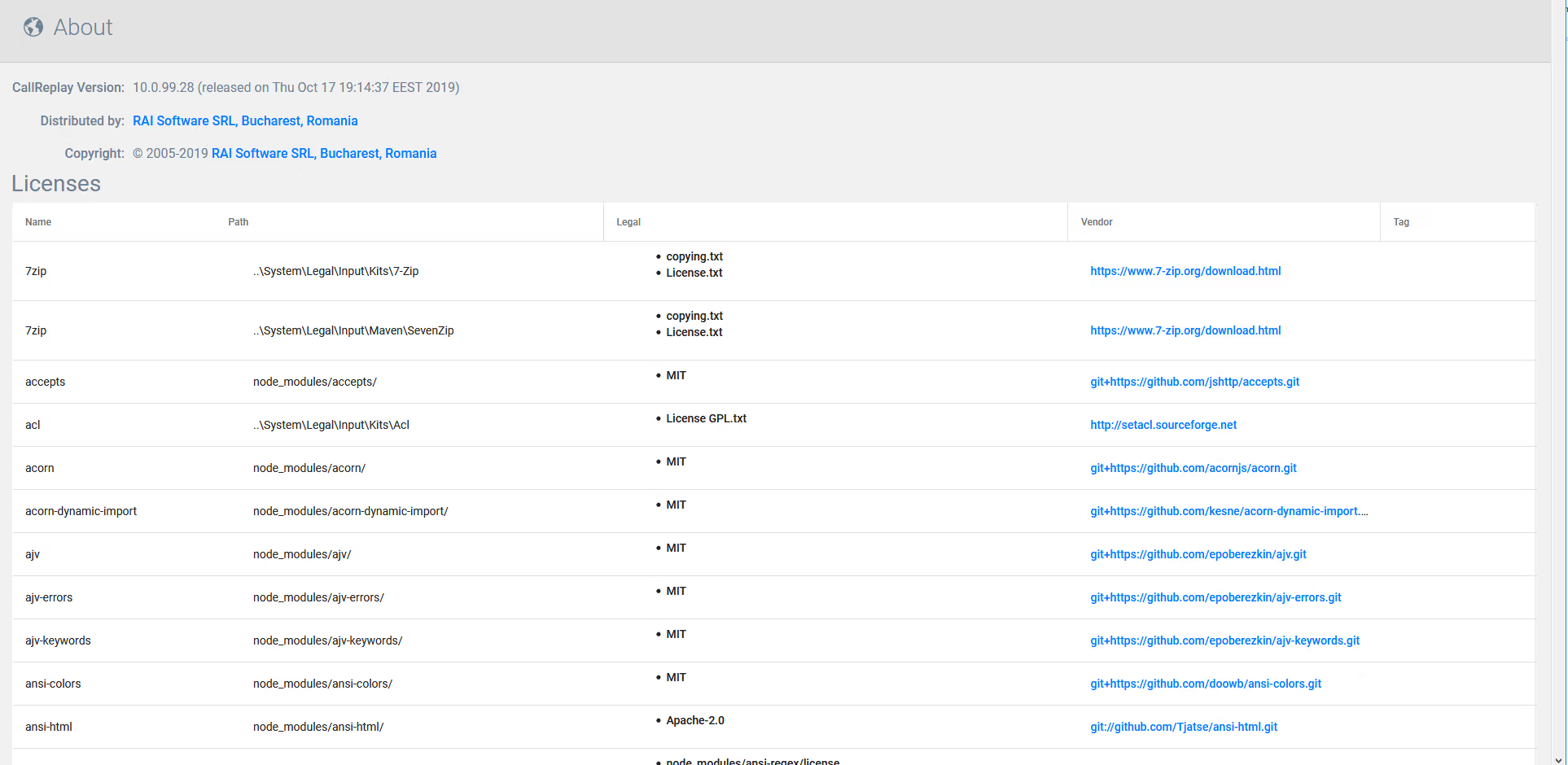Select copying.txt in Maven\SevenZip row
Image resolution: width=1568 pixels, height=765 pixels.
pyautogui.click(x=694, y=316)
